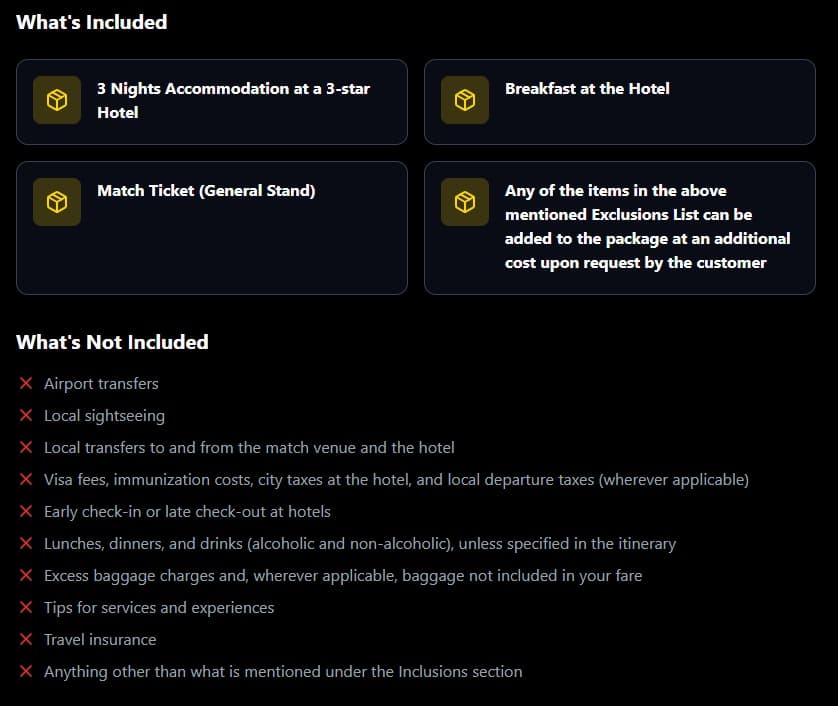
Task: Click the Match Ticket (General Stand) text
Action: (x=206, y=190)
